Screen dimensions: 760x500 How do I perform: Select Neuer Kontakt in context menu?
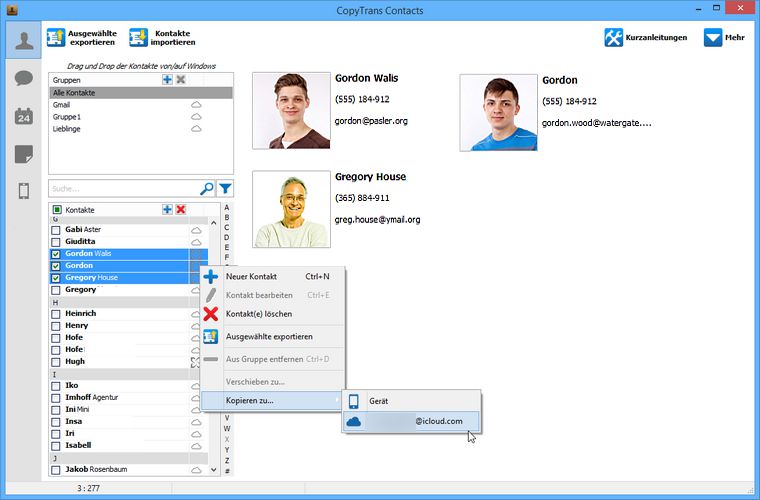[x=272, y=277]
